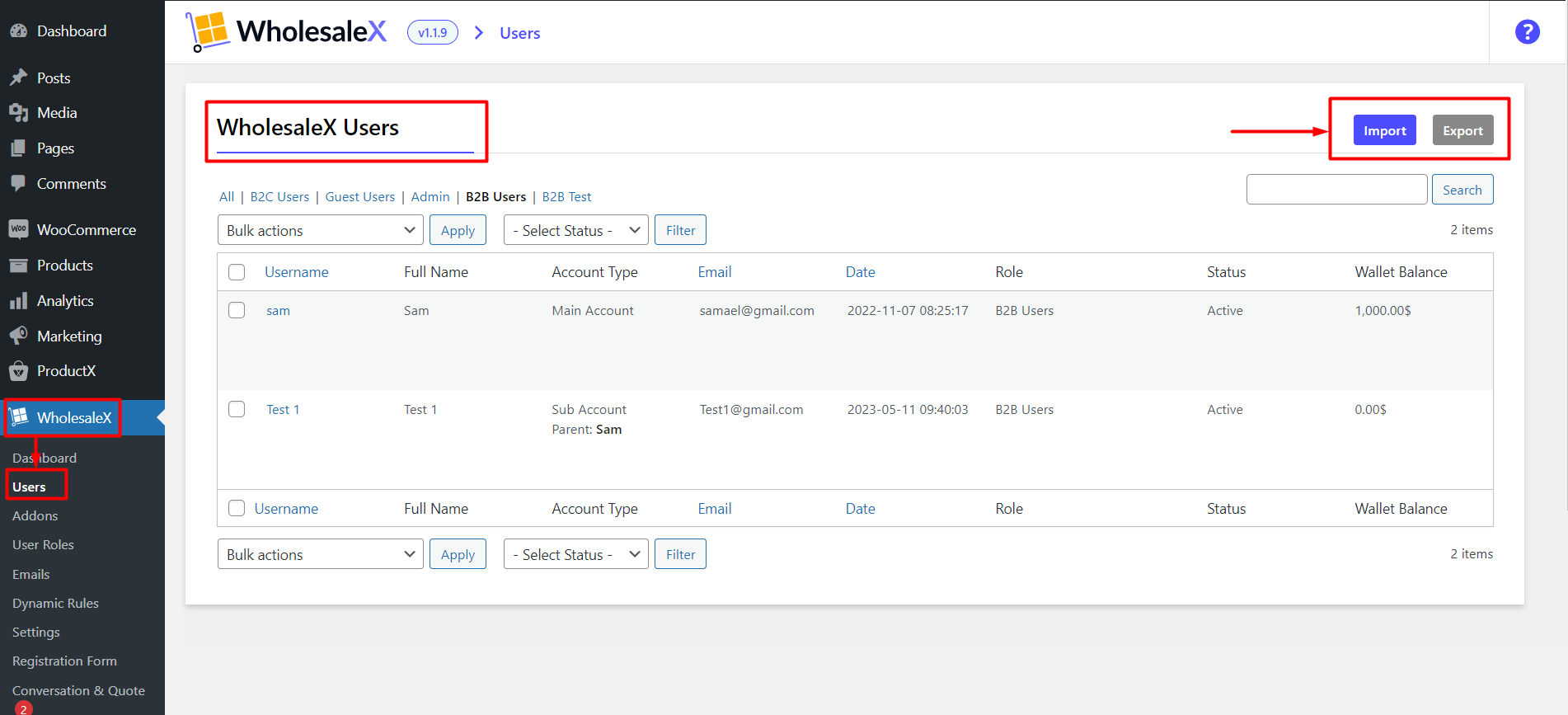Click the Analytics bar chart icon
Image resolution: width=1568 pixels, height=715 pixels.
[x=18, y=301]
